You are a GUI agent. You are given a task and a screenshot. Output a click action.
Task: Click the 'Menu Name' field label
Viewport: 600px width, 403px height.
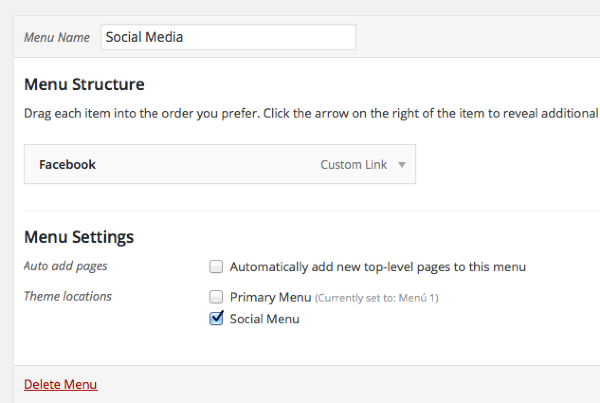click(x=56, y=38)
